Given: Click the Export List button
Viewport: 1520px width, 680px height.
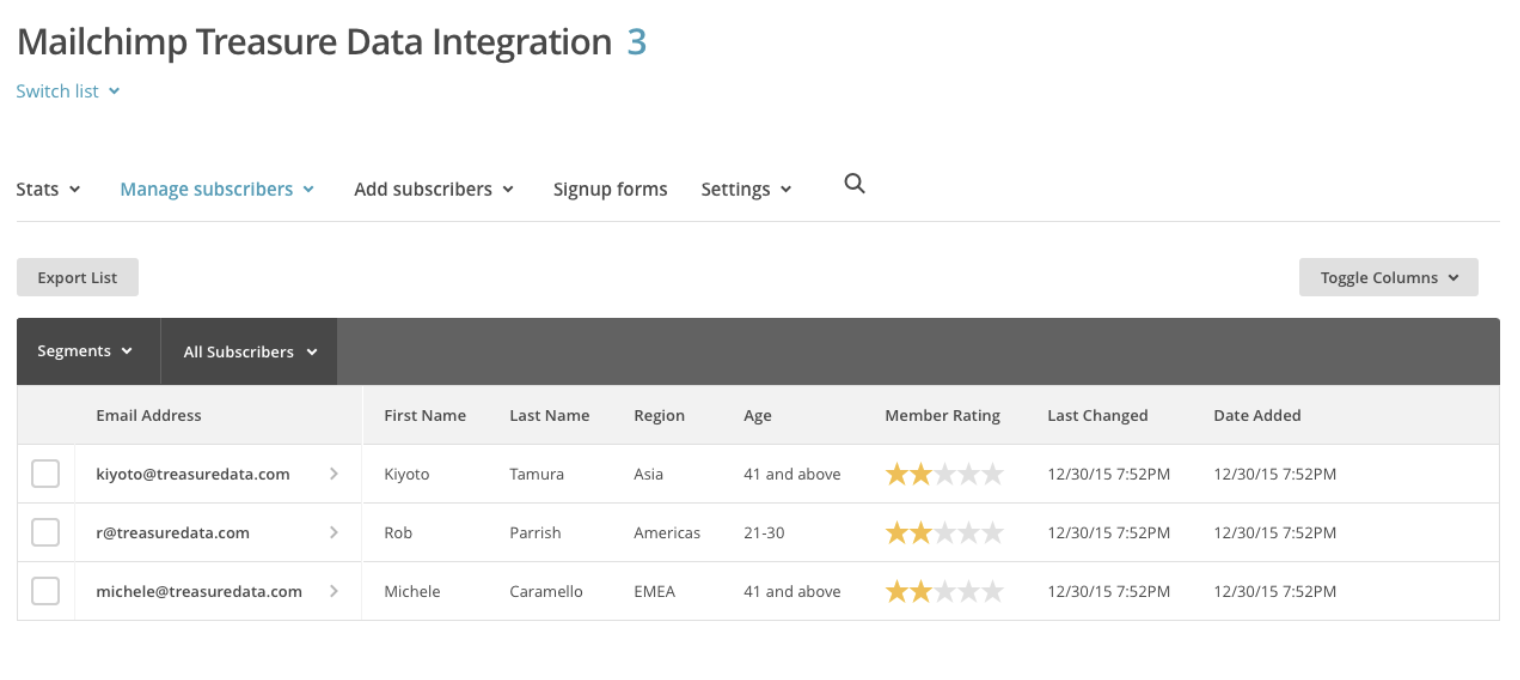Looking at the screenshot, I should [x=77, y=278].
